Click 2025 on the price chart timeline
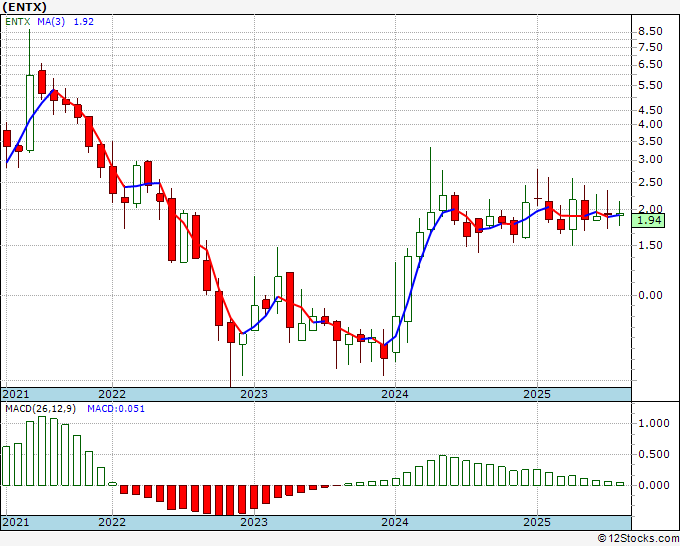Image resolution: width=680 pixels, height=546 pixels. point(537,394)
